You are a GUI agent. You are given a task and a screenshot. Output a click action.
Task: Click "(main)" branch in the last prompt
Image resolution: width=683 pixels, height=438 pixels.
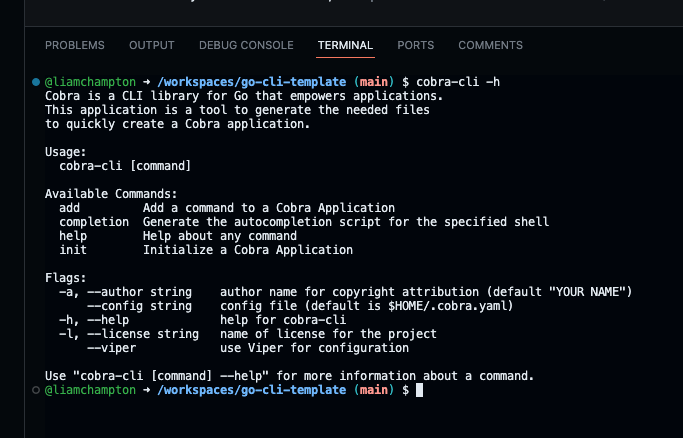point(374,390)
